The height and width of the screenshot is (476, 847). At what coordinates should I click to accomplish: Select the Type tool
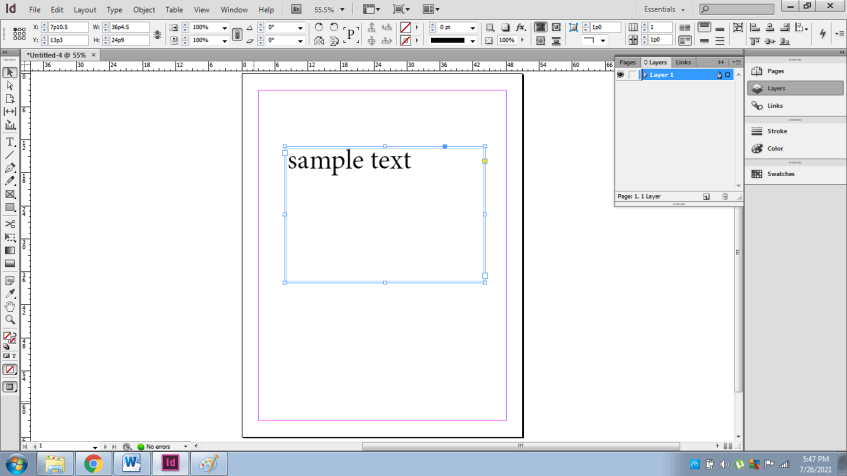[10, 142]
